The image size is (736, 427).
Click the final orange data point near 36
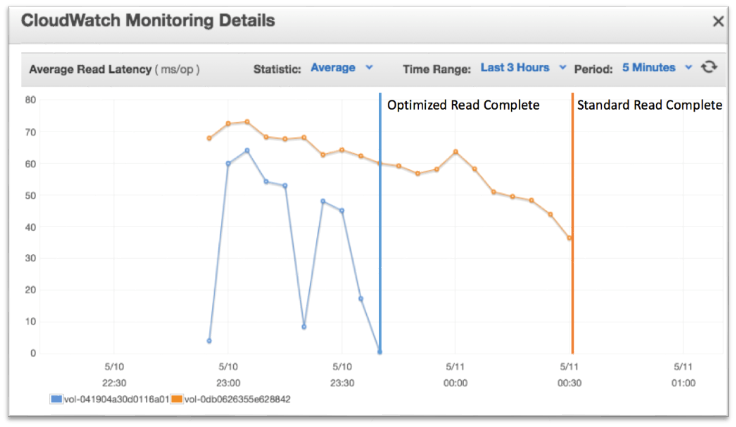coord(569,238)
